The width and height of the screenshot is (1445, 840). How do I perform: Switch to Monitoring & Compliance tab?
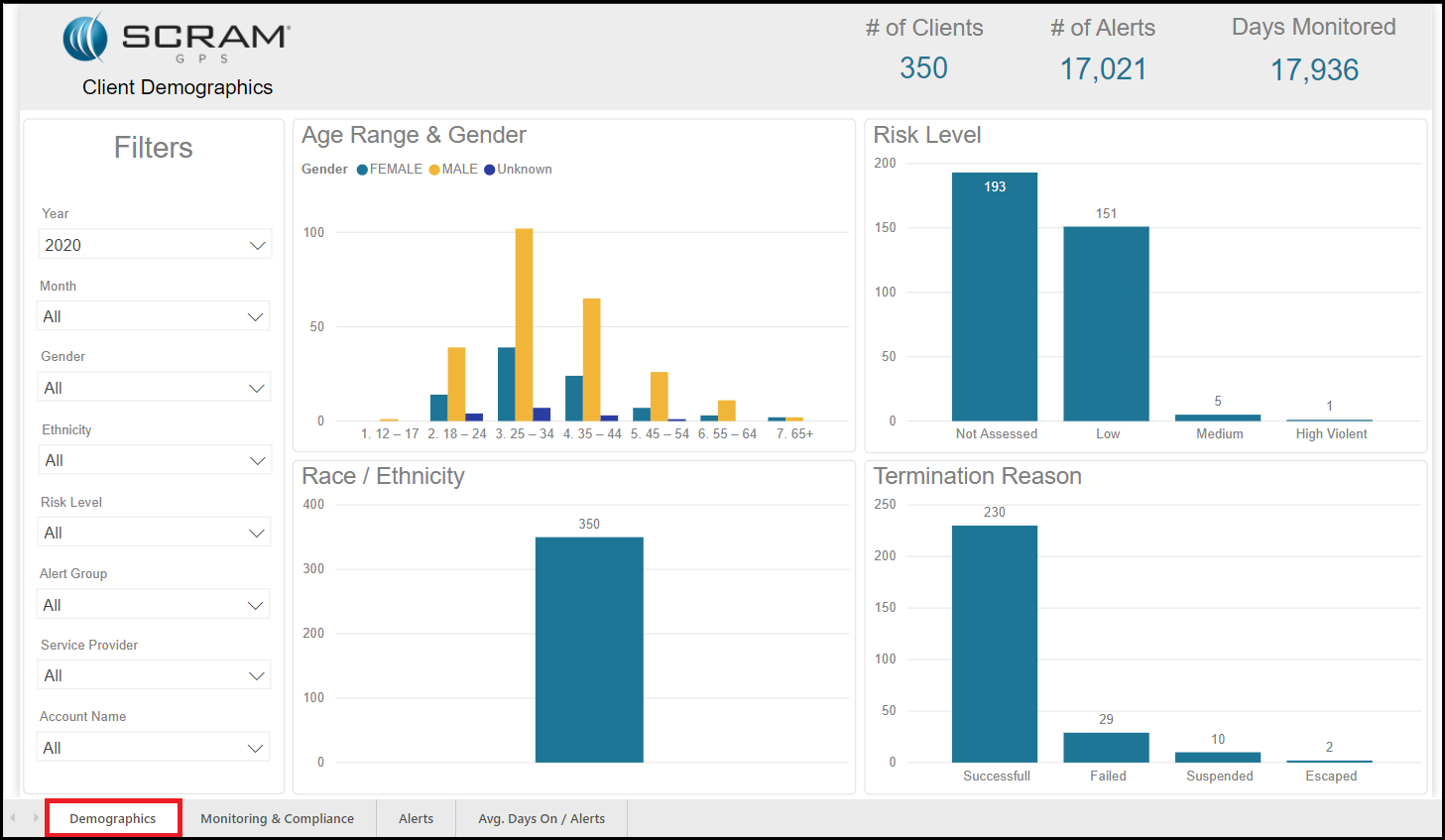coord(277,818)
